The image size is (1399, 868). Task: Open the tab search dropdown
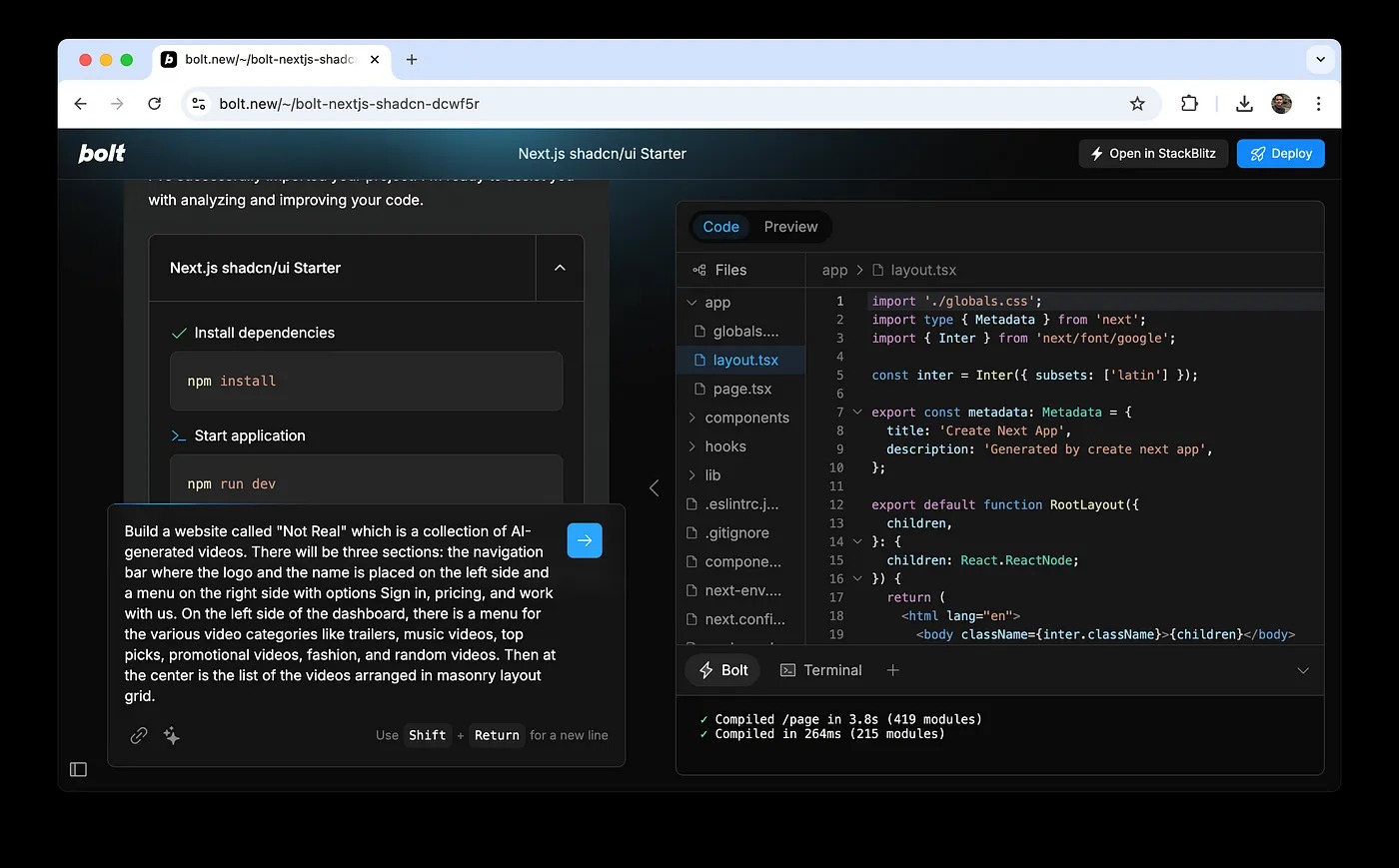pos(1320,60)
